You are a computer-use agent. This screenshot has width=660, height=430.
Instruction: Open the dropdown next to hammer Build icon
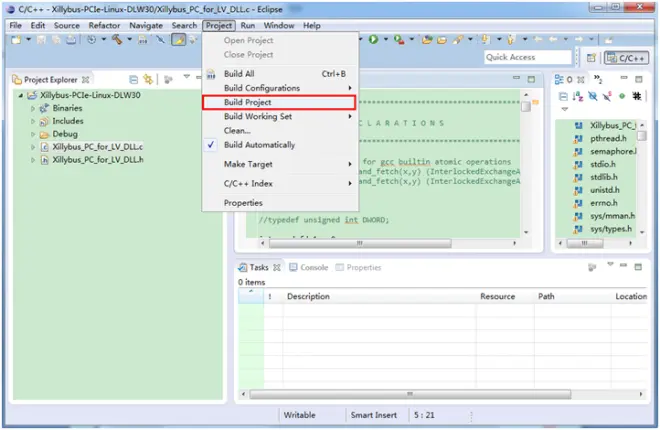click(129, 40)
